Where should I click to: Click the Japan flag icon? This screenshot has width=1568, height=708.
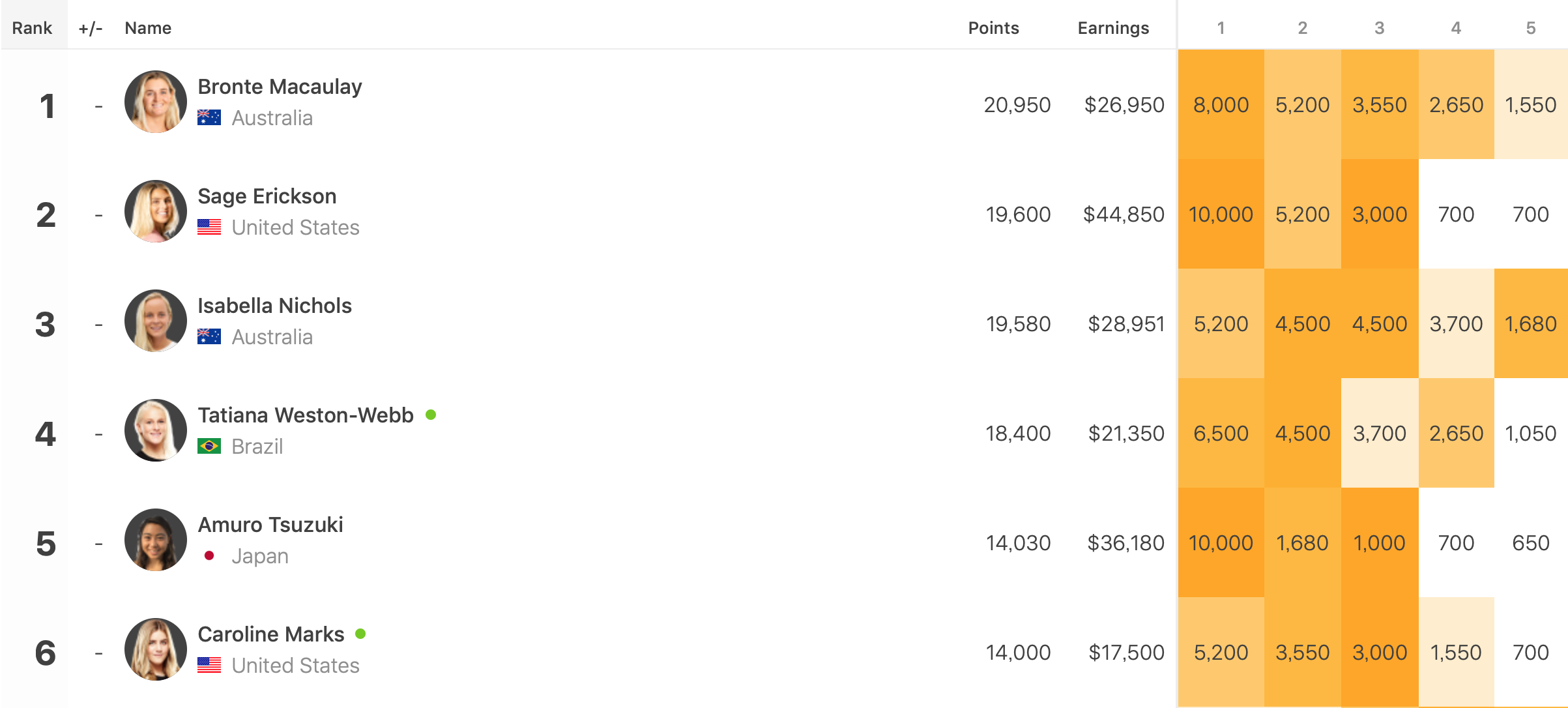209,555
